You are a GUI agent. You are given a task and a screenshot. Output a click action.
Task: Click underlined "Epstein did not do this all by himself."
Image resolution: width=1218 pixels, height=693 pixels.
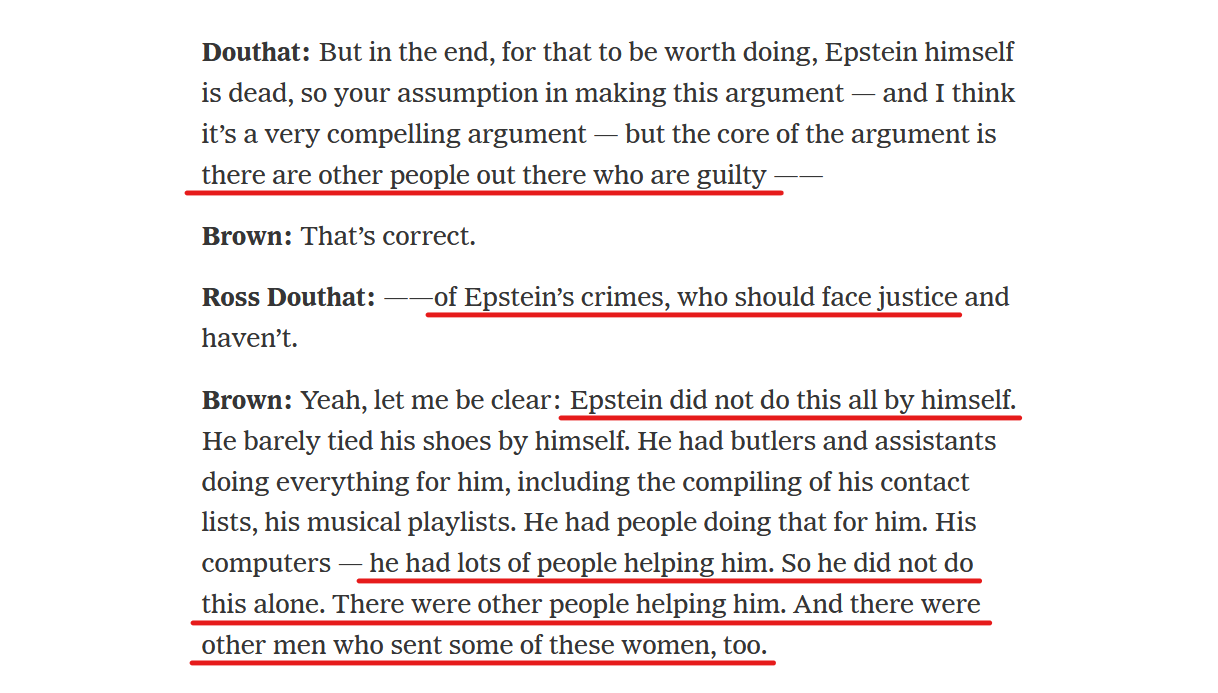point(793,401)
